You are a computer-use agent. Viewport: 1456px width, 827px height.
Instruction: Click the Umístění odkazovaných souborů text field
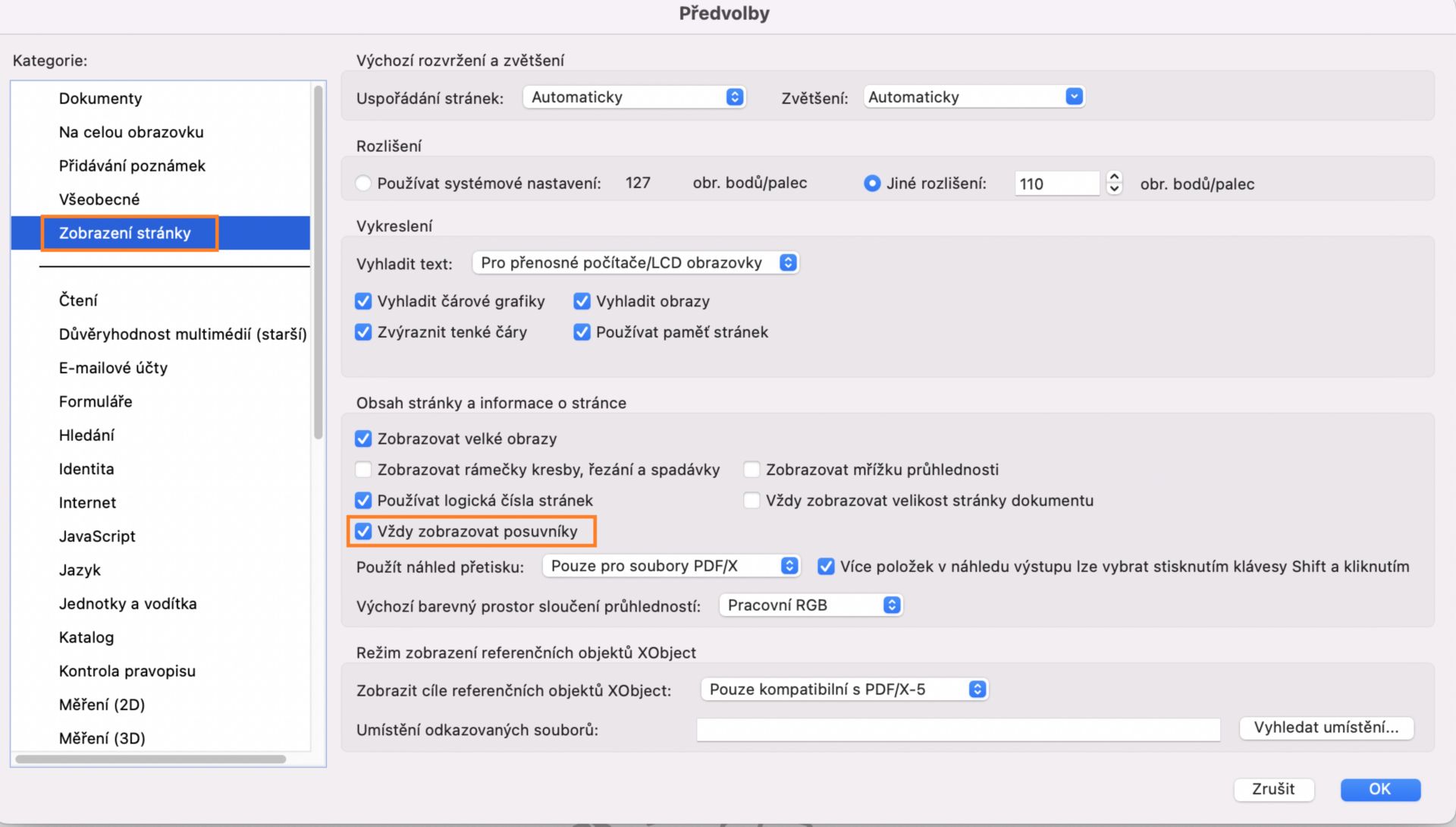point(958,730)
